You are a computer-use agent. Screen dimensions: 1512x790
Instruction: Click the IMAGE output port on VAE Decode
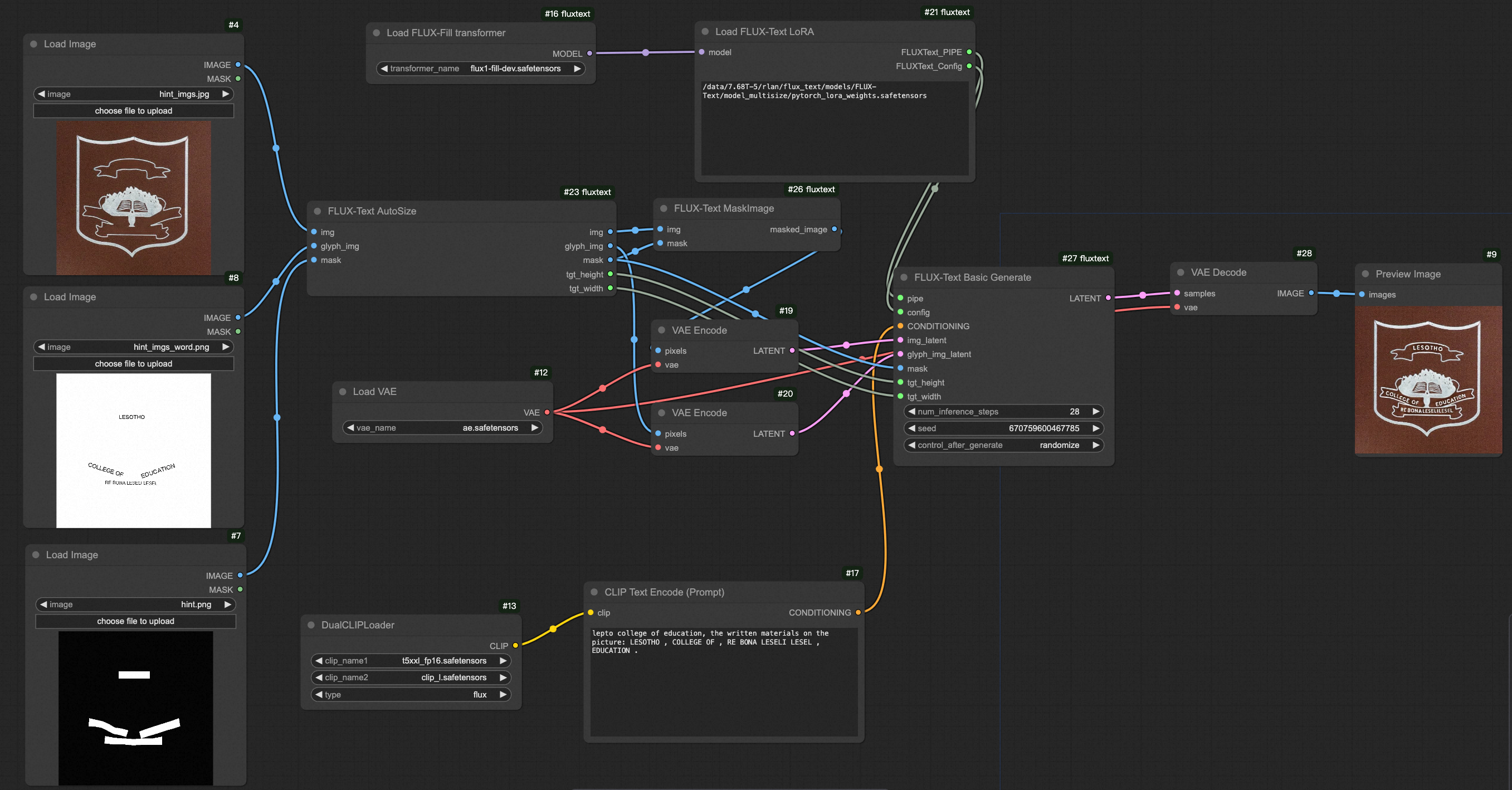1311,294
